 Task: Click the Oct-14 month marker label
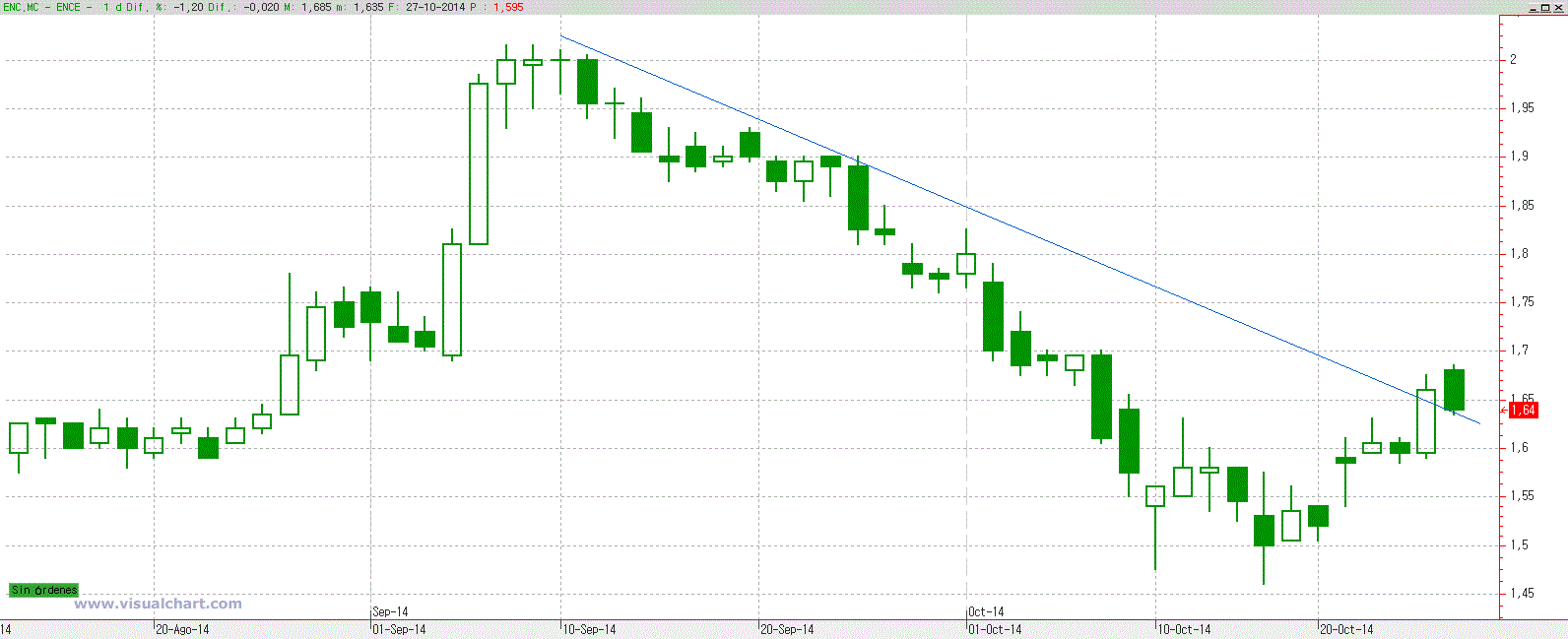pos(986,611)
